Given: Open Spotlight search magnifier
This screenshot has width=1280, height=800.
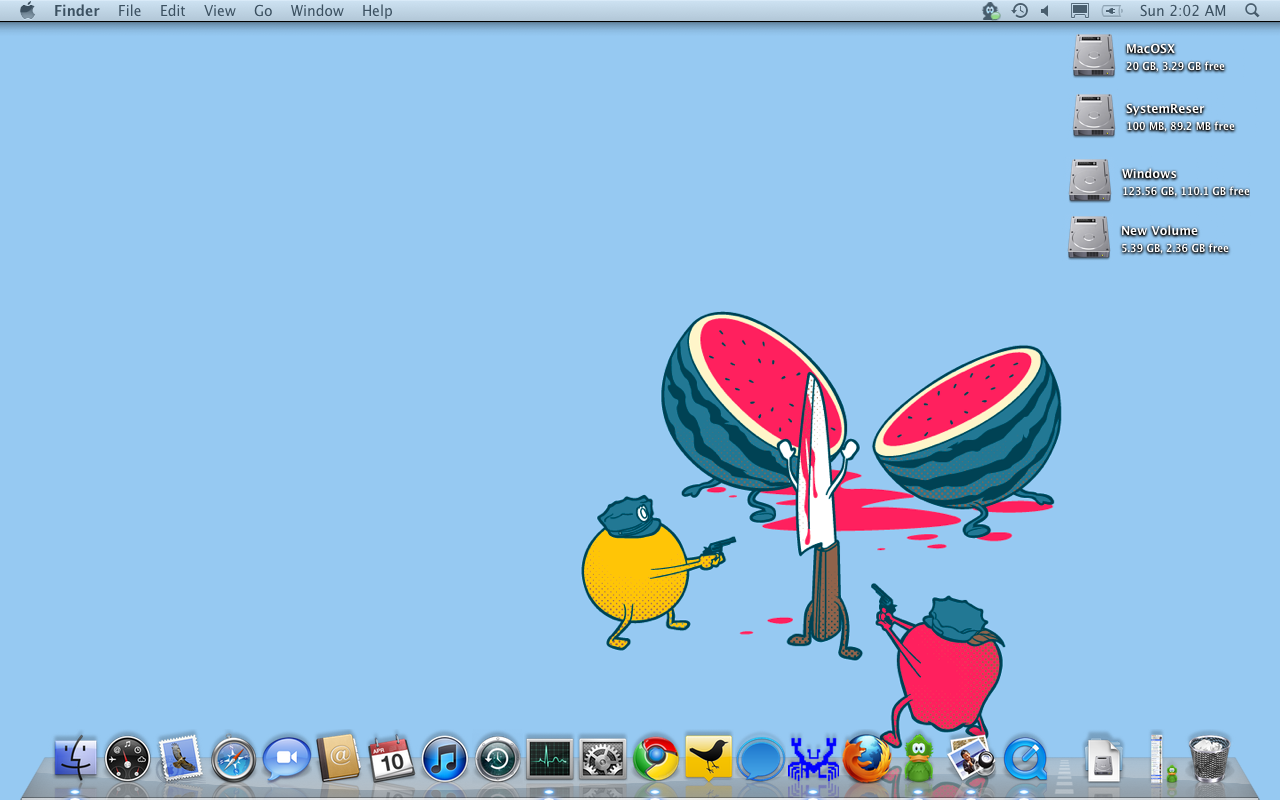Looking at the screenshot, I should [x=1252, y=11].
